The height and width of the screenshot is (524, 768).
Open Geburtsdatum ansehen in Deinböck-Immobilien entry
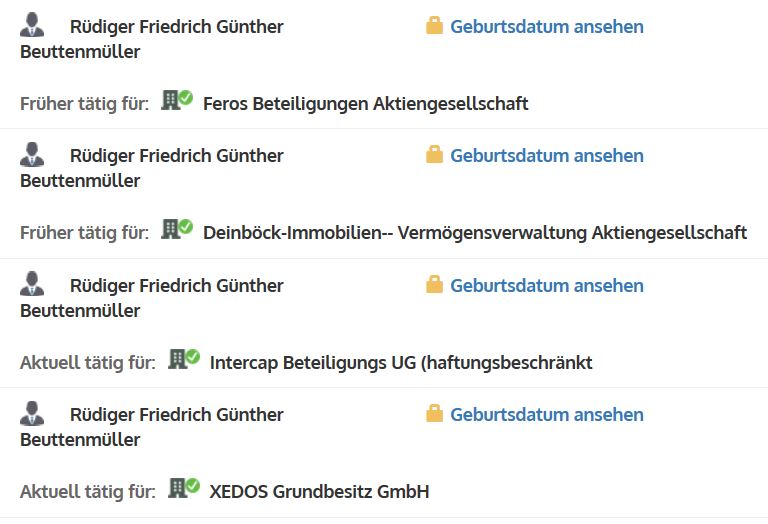click(547, 156)
